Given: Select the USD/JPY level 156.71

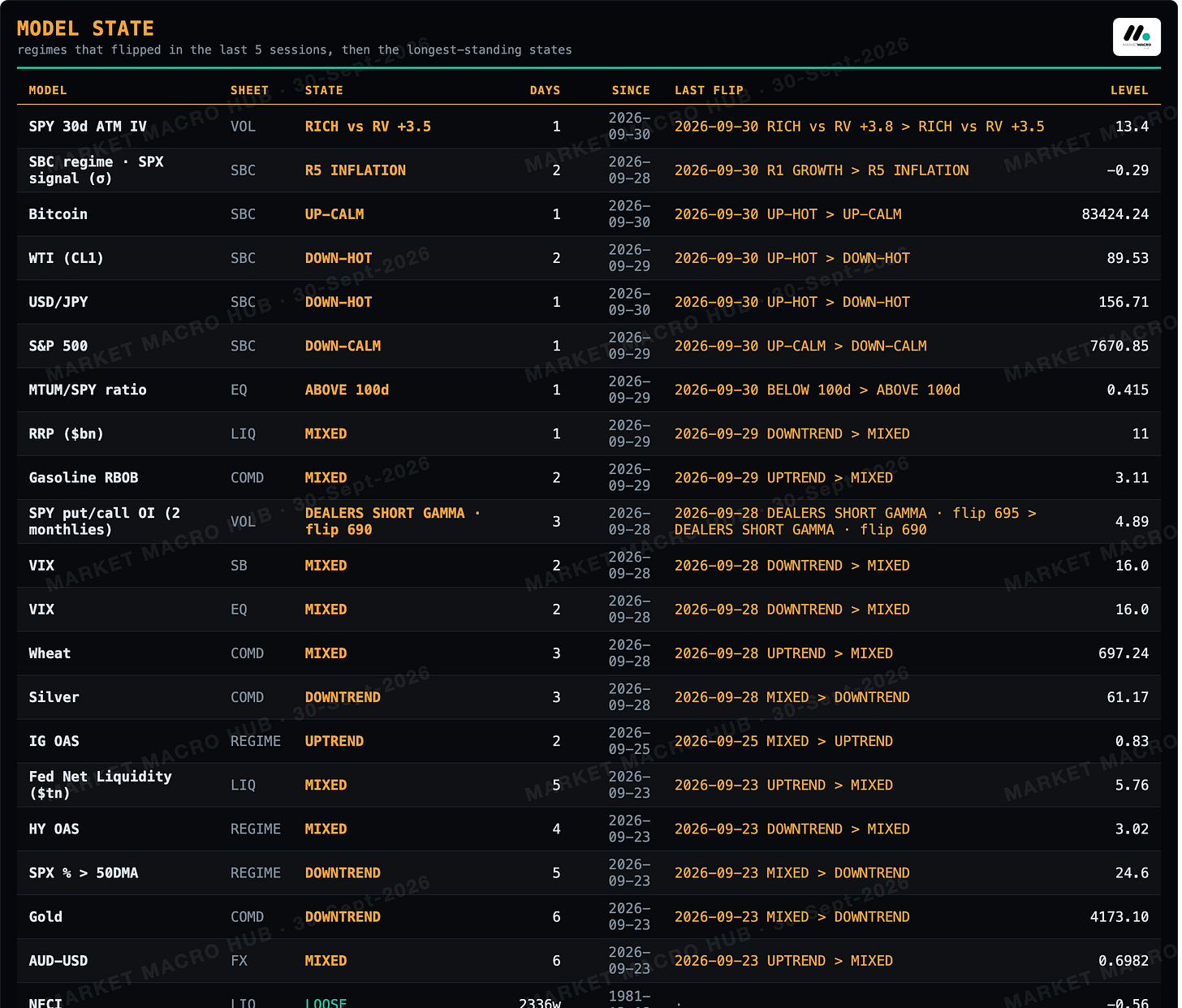Looking at the screenshot, I should click(1124, 302).
